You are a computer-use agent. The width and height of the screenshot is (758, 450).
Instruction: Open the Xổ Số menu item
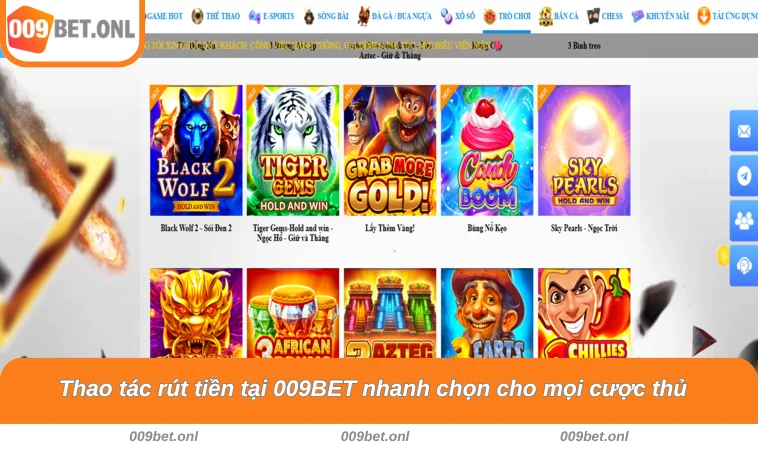[x=457, y=16]
